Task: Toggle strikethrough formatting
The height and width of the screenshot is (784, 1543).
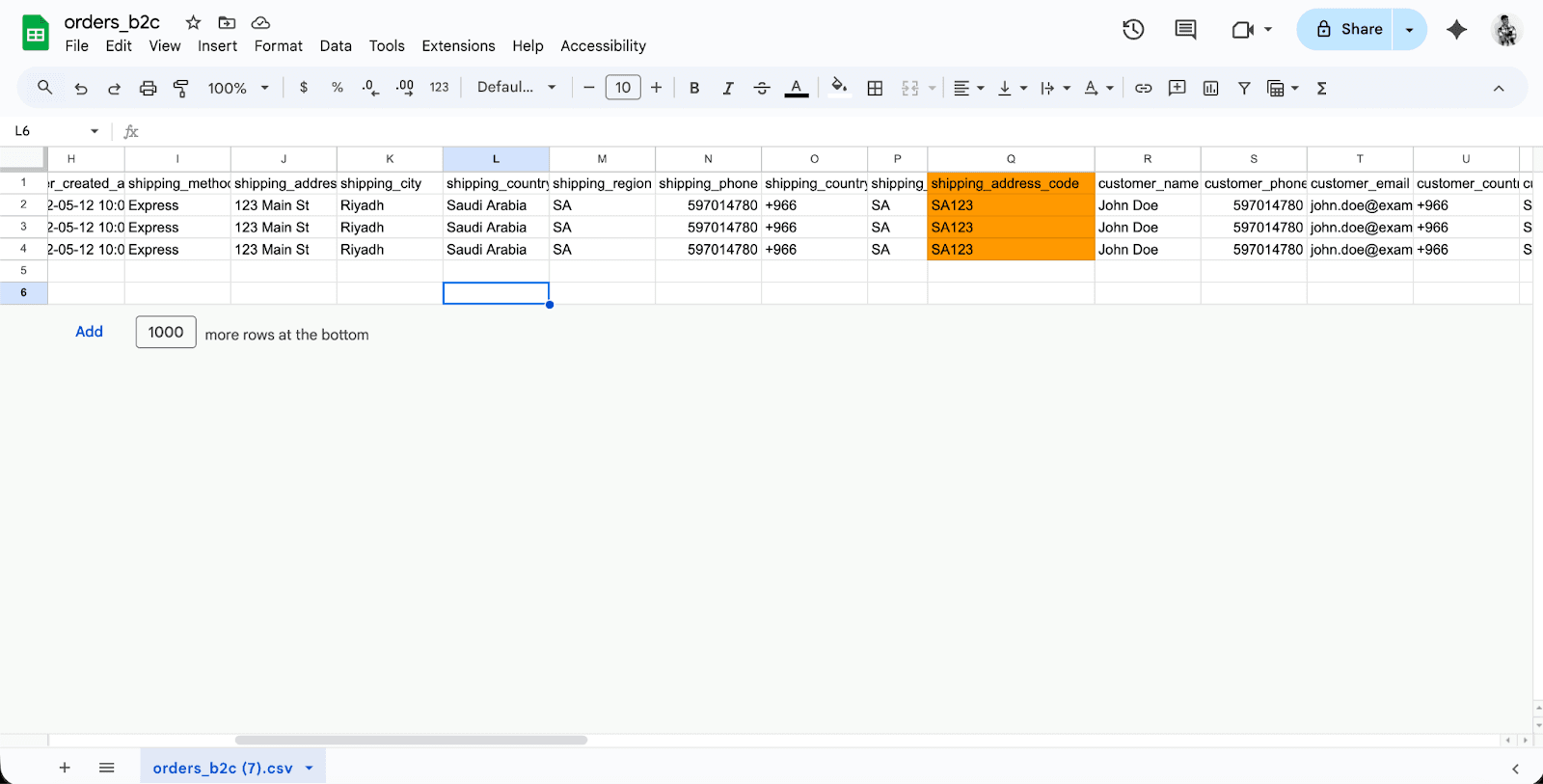Action: click(761, 88)
